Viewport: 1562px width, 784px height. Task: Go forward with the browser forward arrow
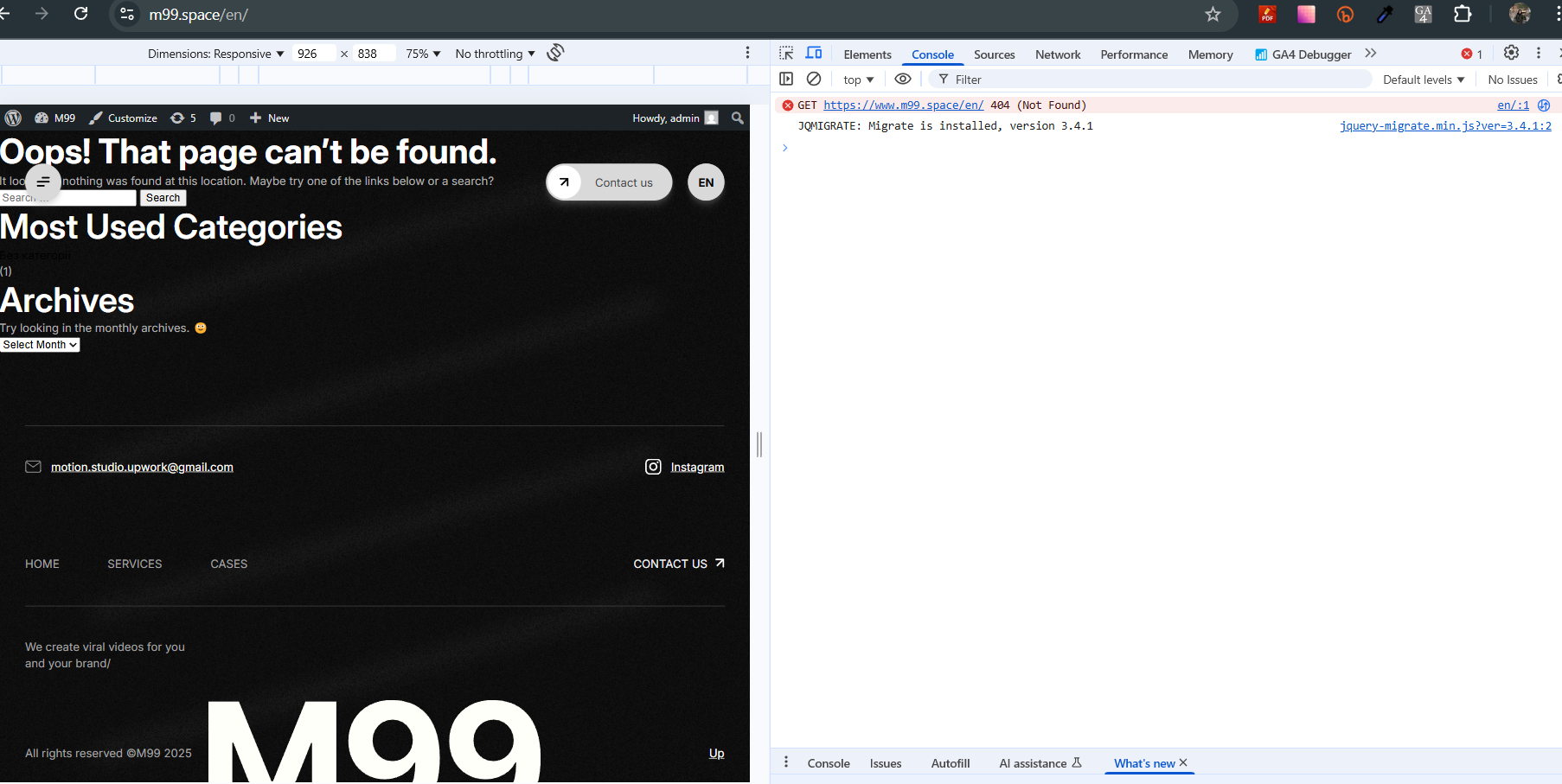pos(42,14)
